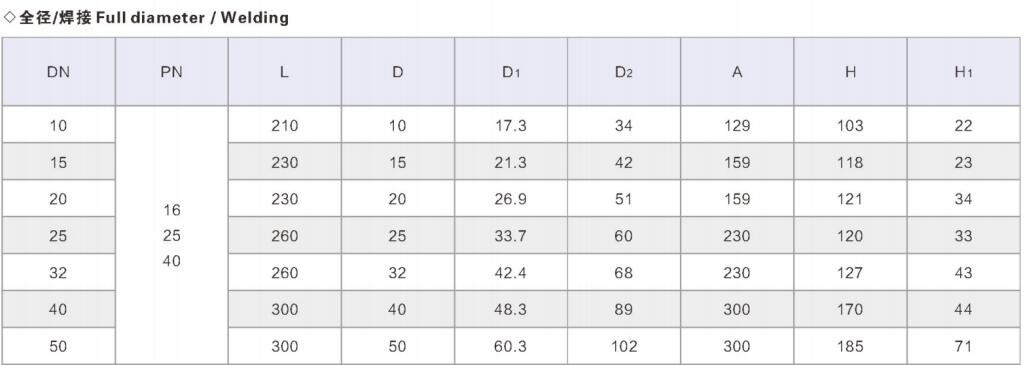Select the PN column header
Viewport: 1024px width, 365px height.
coord(172,72)
